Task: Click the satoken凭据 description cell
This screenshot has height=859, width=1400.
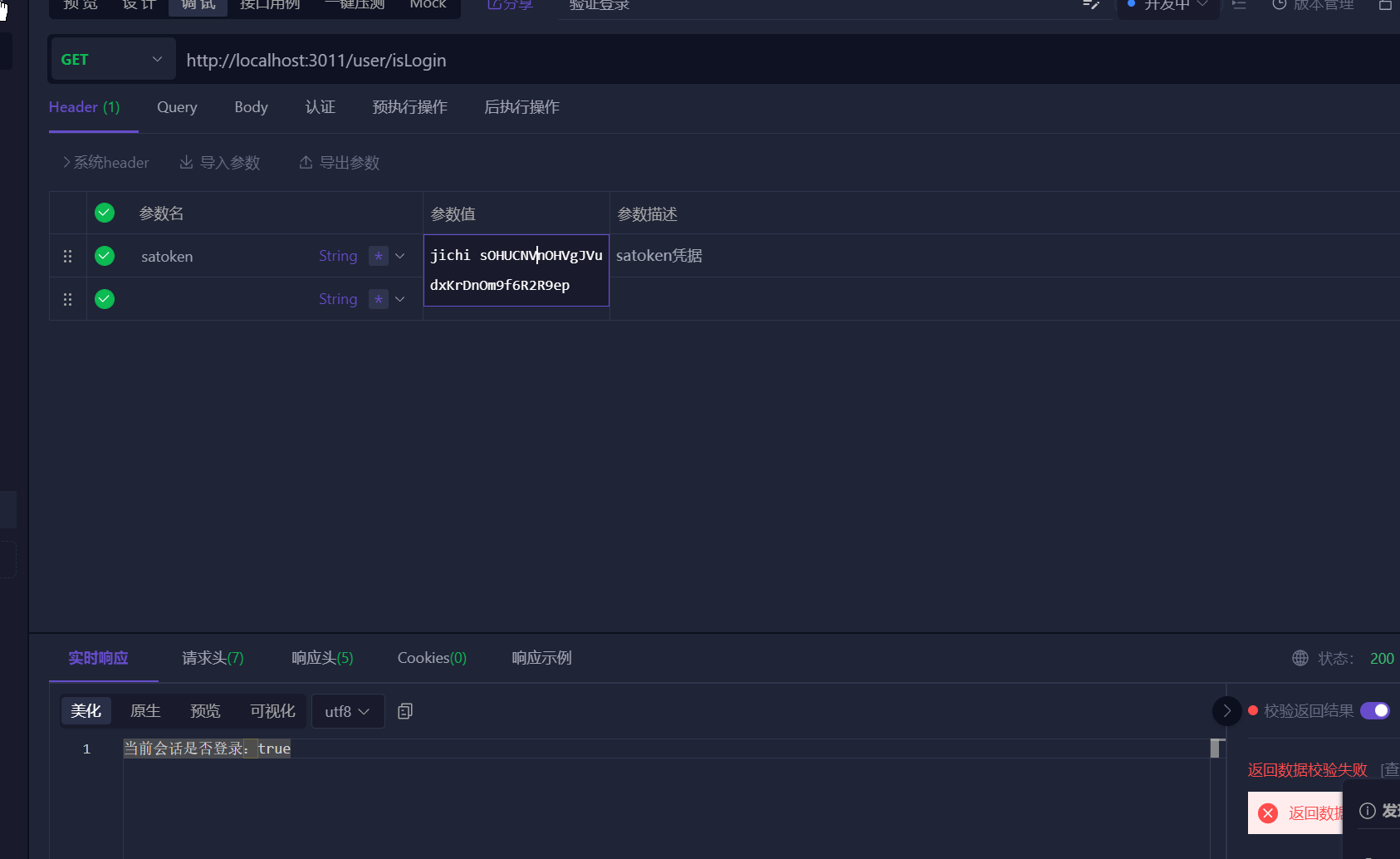Action: pyautogui.click(x=659, y=256)
